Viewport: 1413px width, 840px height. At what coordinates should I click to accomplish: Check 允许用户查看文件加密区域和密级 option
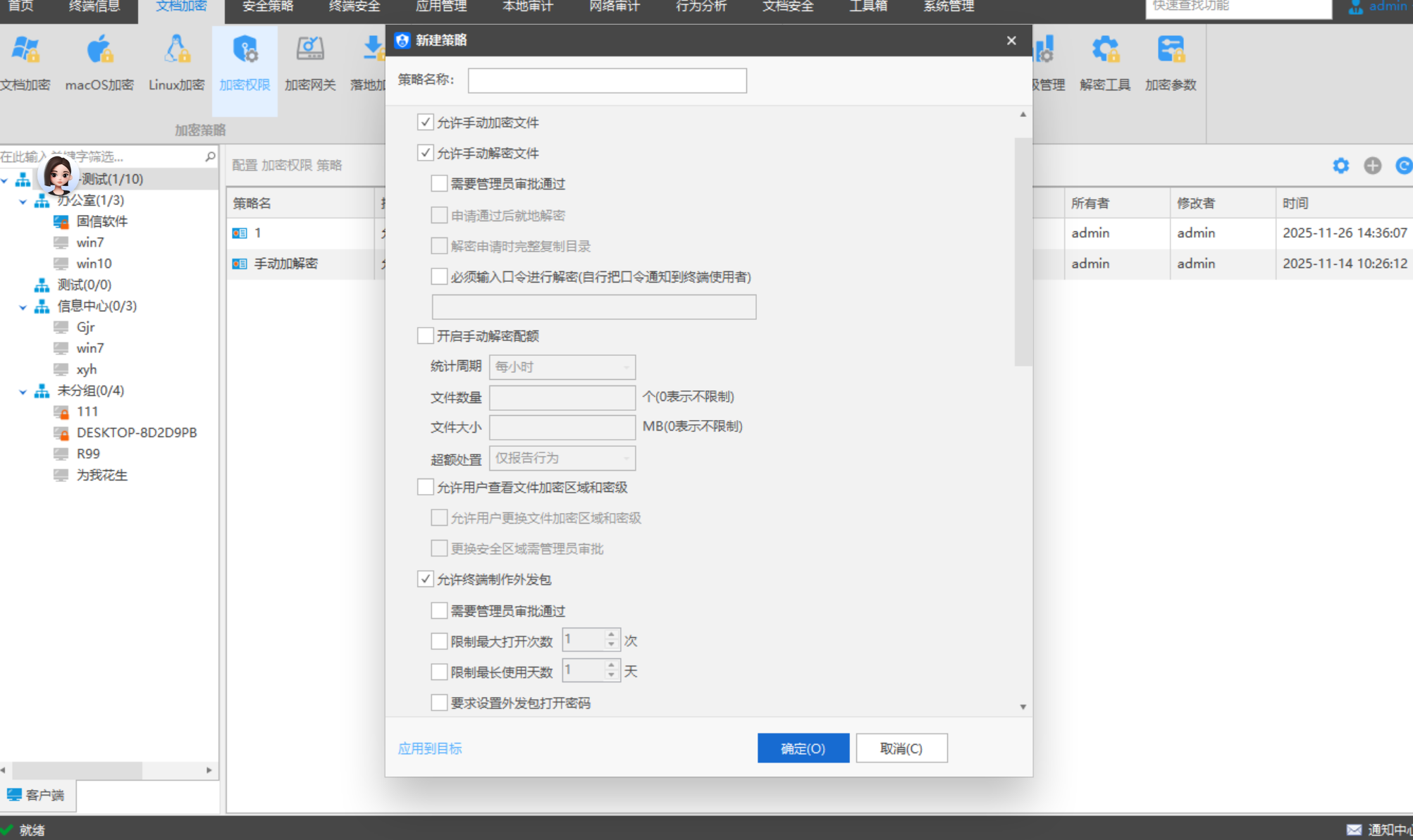coord(425,488)
